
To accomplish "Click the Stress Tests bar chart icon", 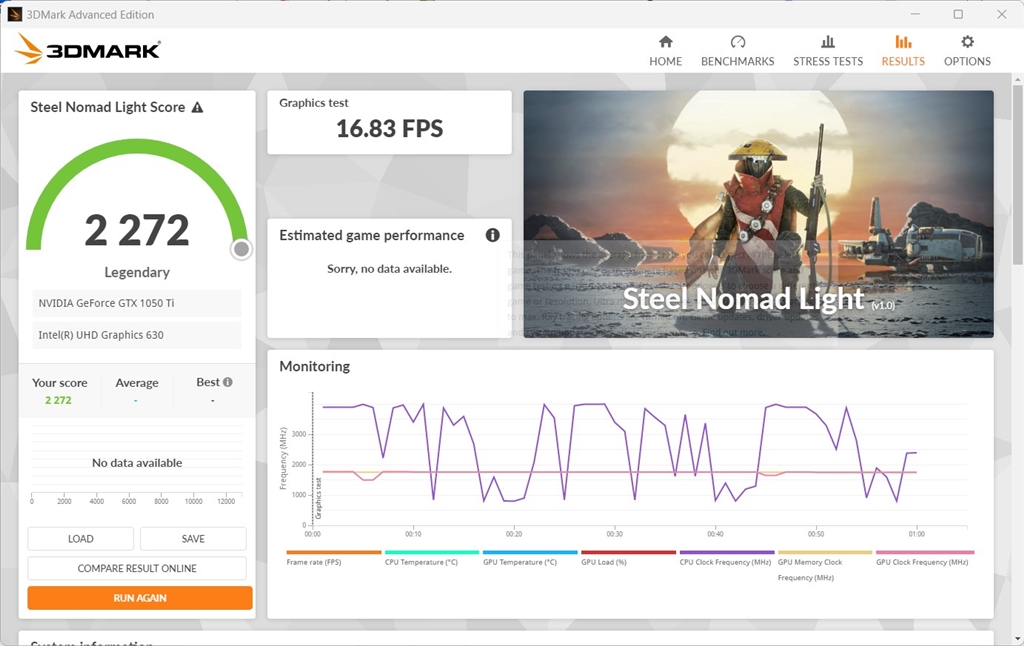I will [x=828, y=42].
